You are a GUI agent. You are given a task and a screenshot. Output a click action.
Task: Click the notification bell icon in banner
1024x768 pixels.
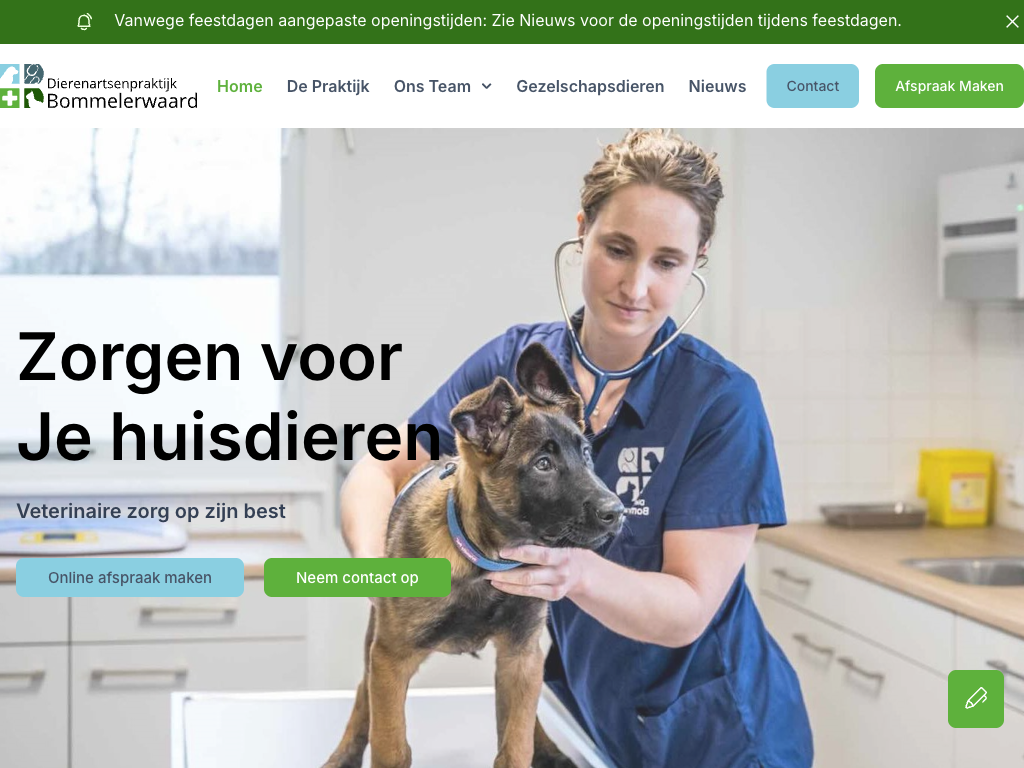[84, 22]
